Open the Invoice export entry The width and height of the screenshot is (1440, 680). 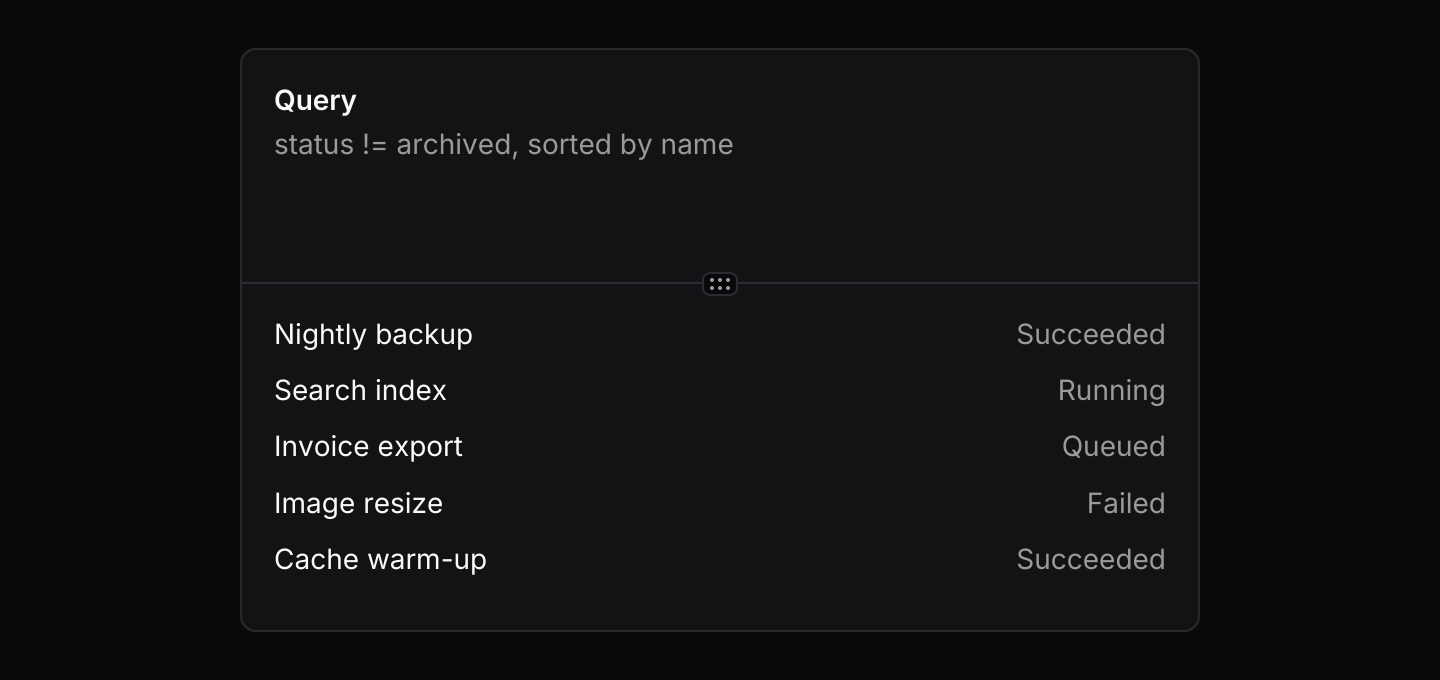720,446
